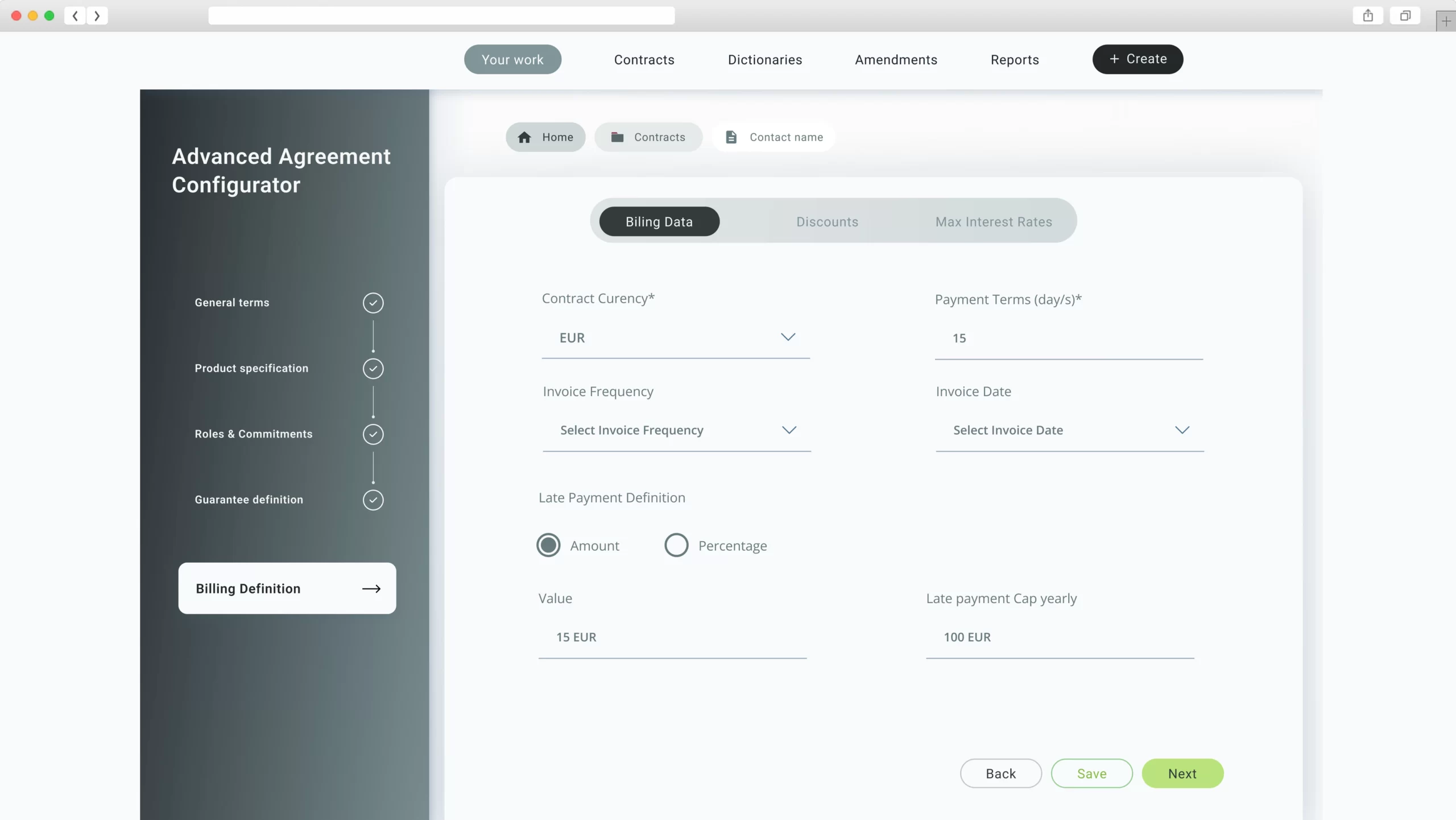
Task: Switch to the Max Interest Rates tab
Action: 994,222
